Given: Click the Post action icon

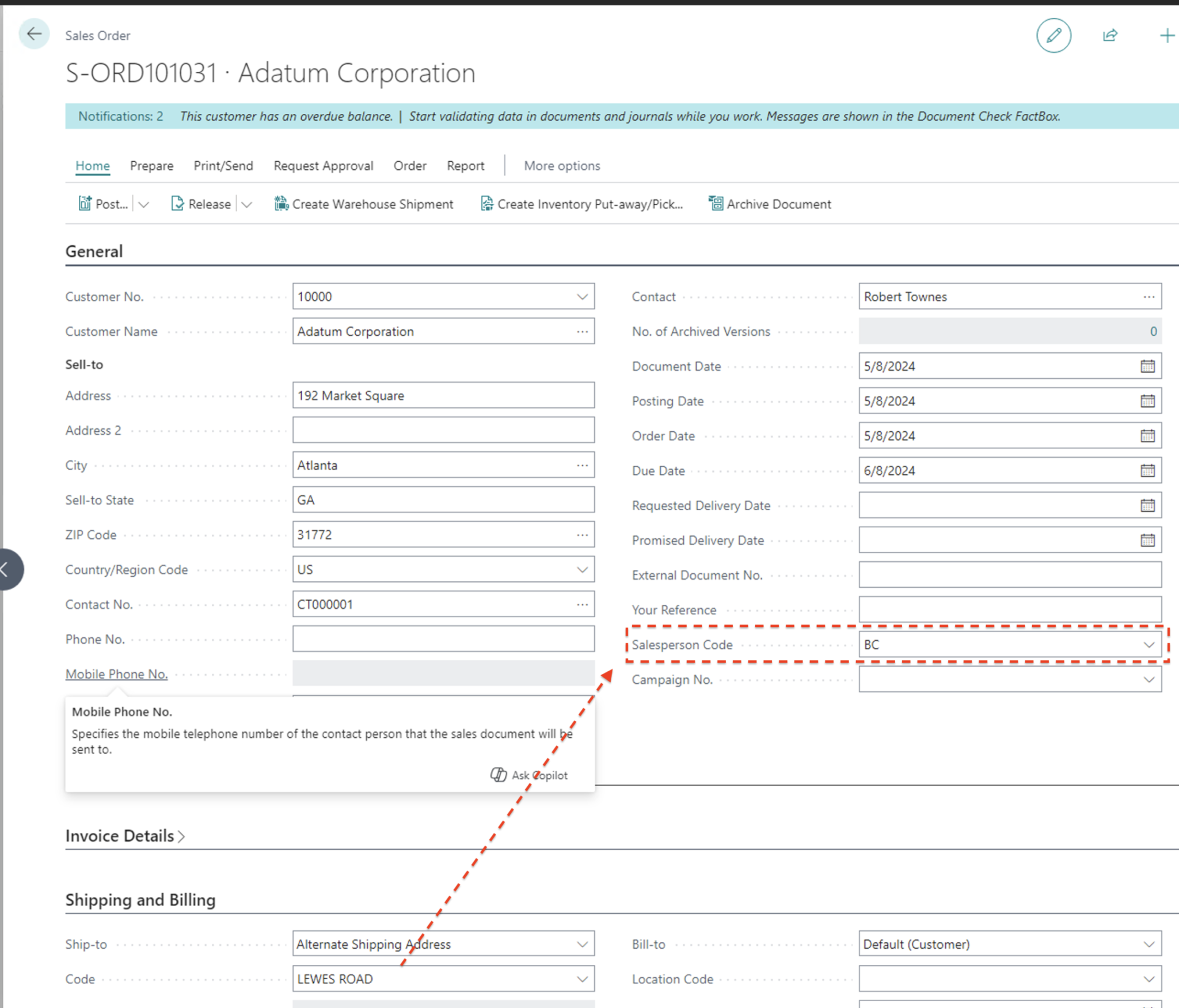Looking at the screenshot, I should tap(85, 204).
